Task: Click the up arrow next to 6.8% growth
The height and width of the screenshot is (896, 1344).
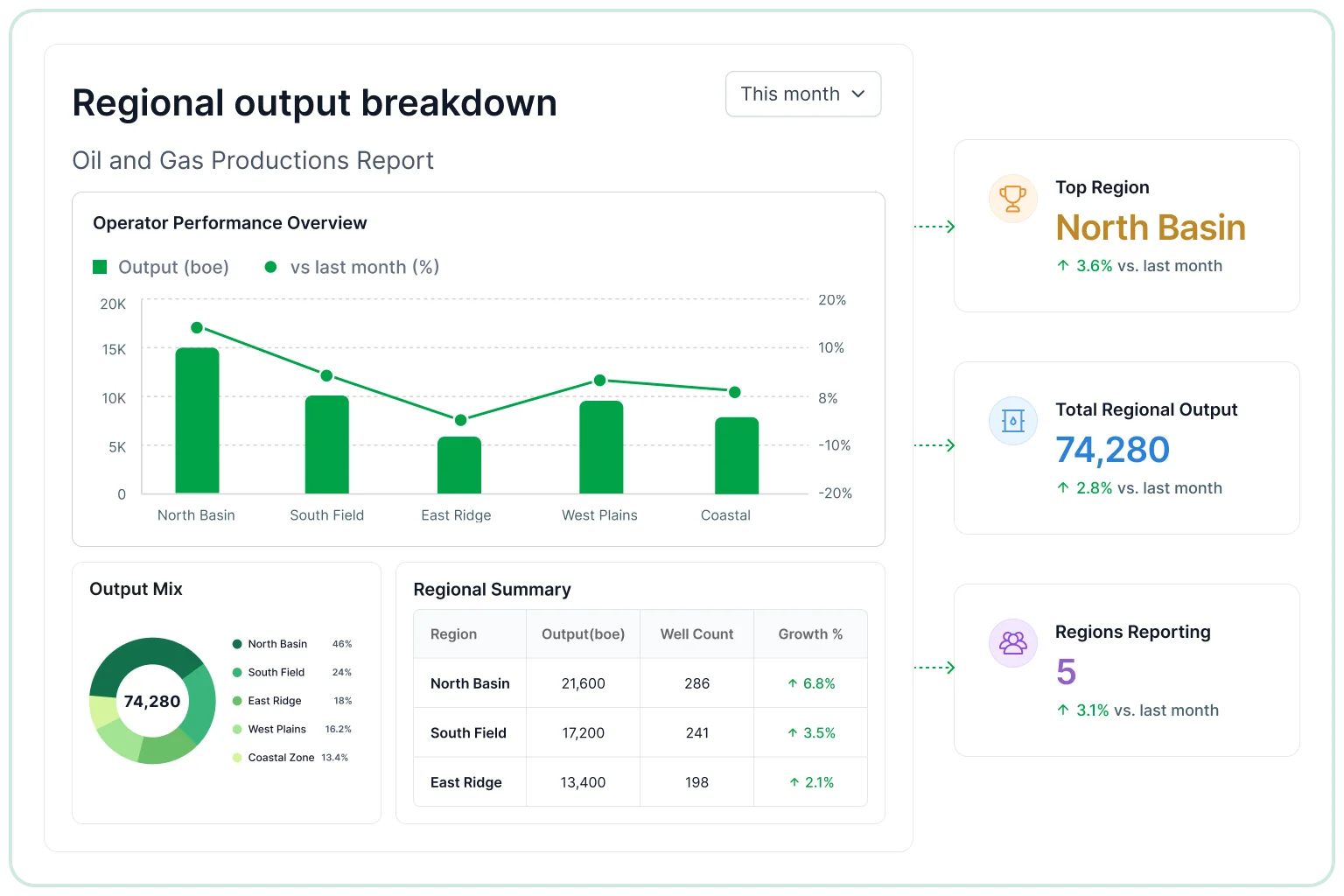Action: (792, 683)
